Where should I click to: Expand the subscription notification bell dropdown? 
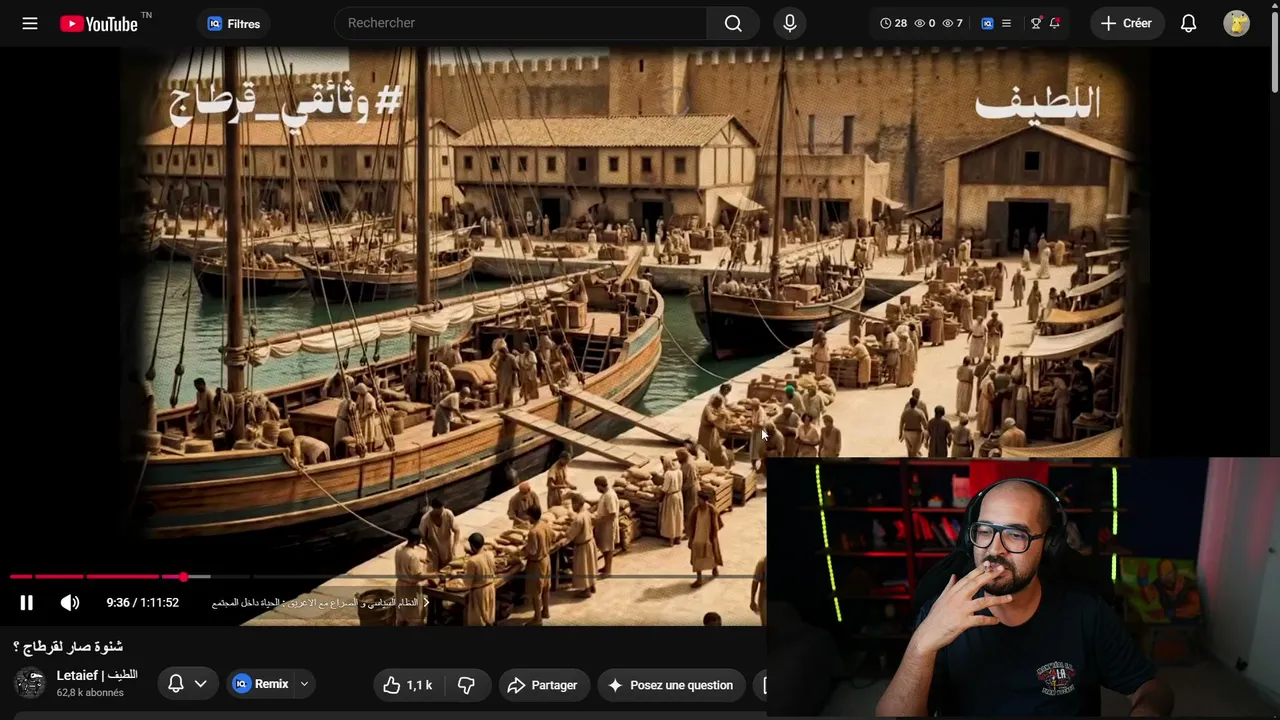pos(187,684)
